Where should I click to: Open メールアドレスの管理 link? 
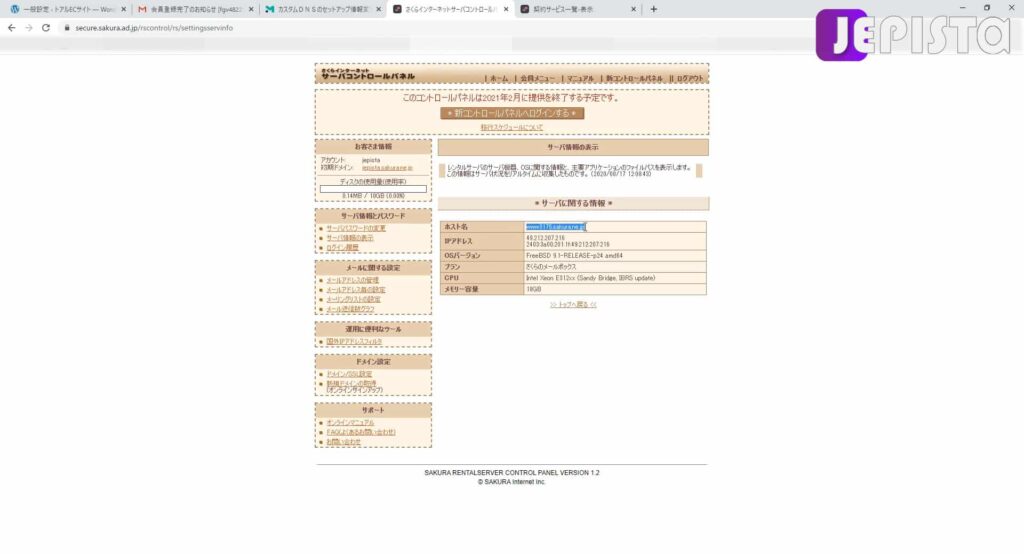pos(352,280)
